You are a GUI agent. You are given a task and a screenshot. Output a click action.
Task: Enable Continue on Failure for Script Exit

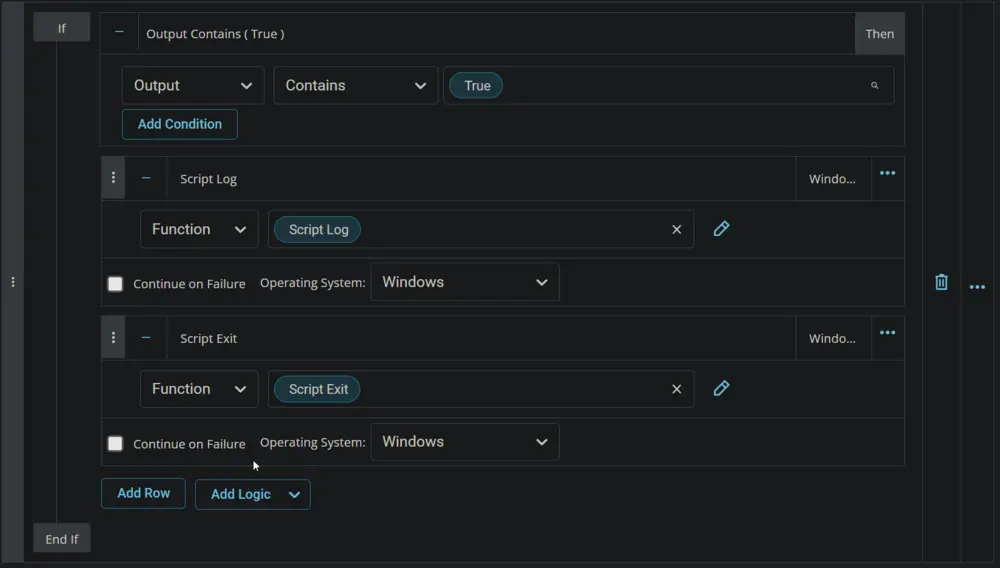click(115, 444)
